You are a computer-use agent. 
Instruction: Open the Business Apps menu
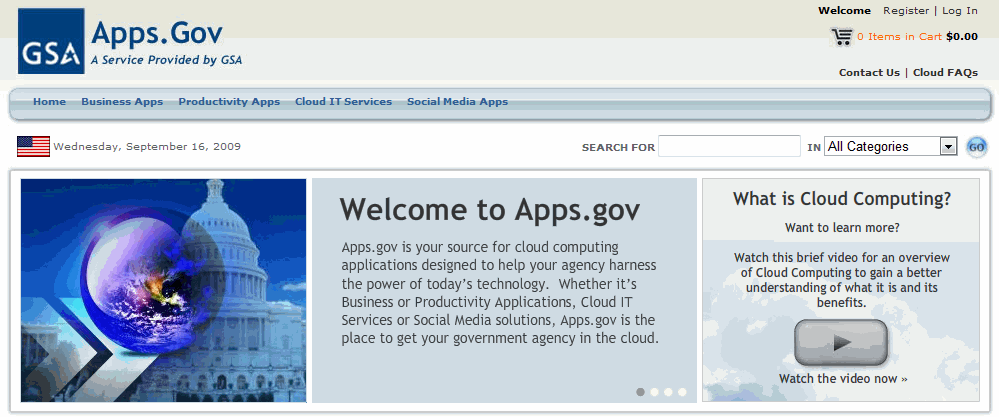(x=122, y=102)
